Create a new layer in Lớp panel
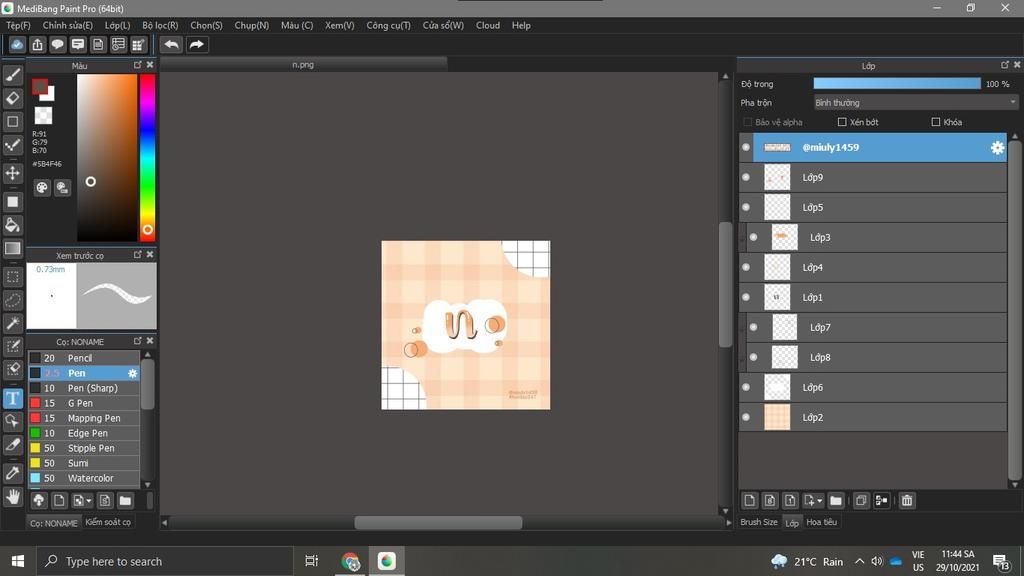 click(x=750, y=501)
